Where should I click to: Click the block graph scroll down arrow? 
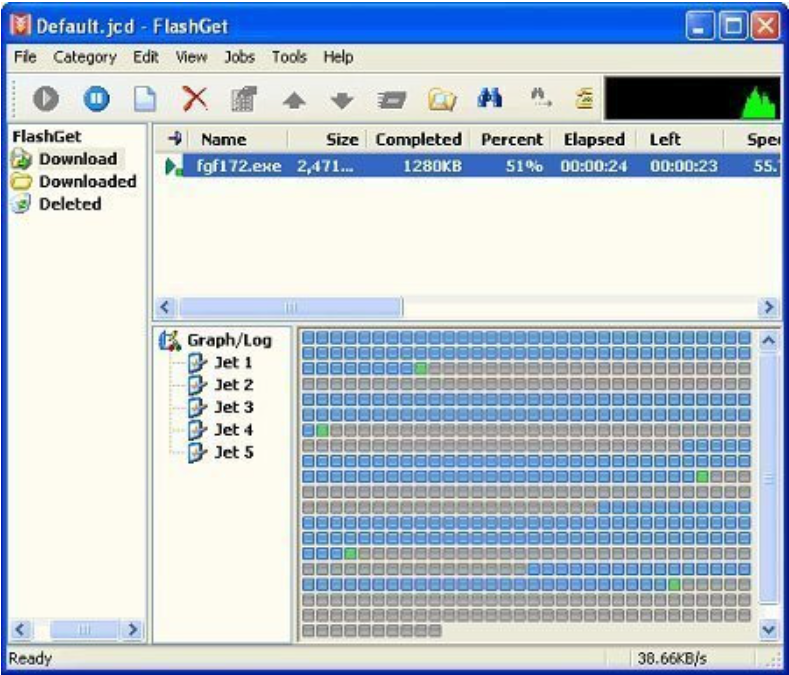tap(768, 629)
